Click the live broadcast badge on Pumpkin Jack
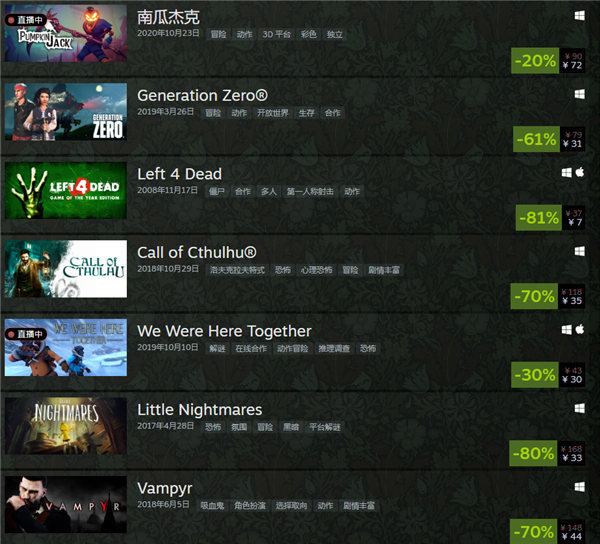600x544 pixels. coord(26,20)
